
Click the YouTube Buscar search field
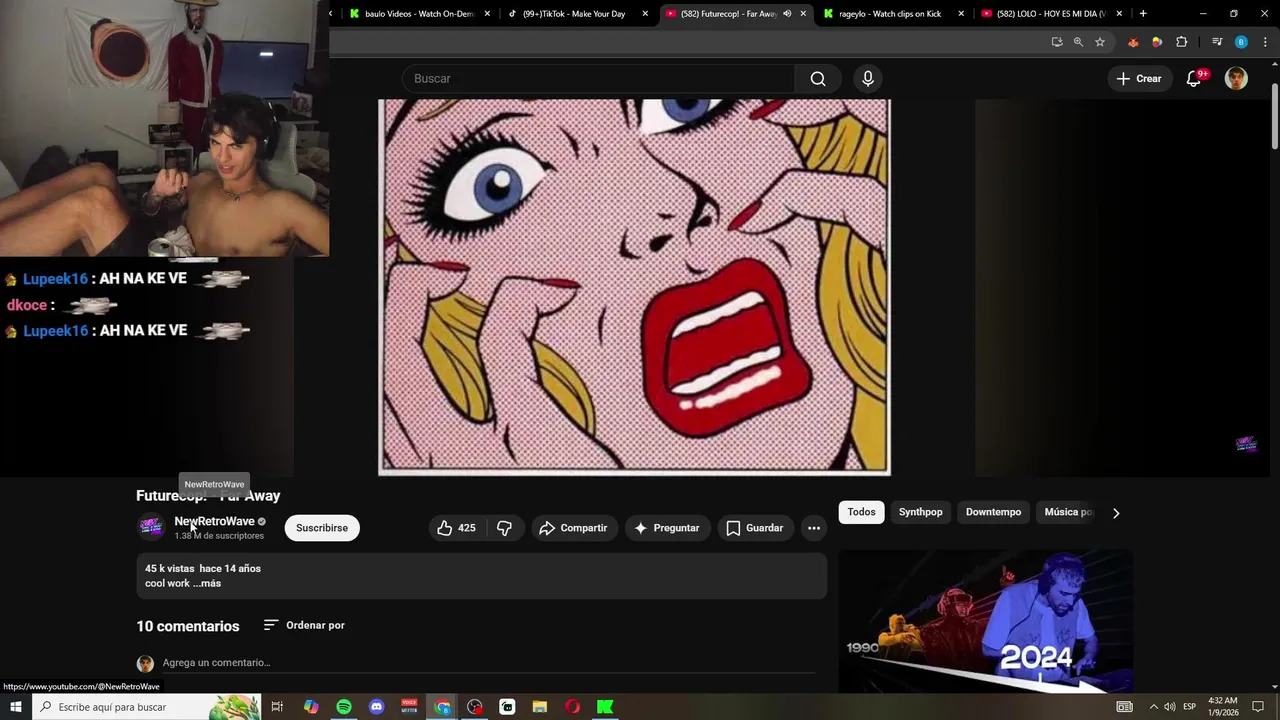pyautogui.click(x=598, y=79)
